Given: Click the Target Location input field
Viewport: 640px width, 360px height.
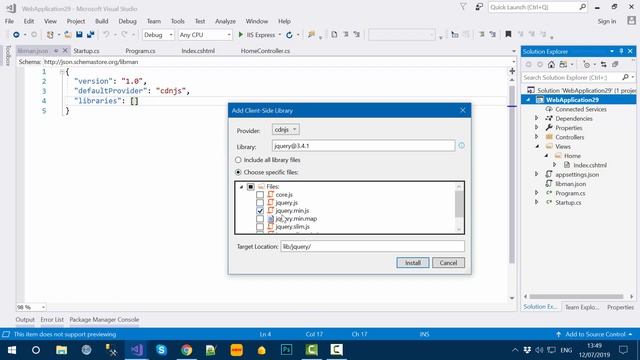Looking at the screenshot, I should (372, 247).
